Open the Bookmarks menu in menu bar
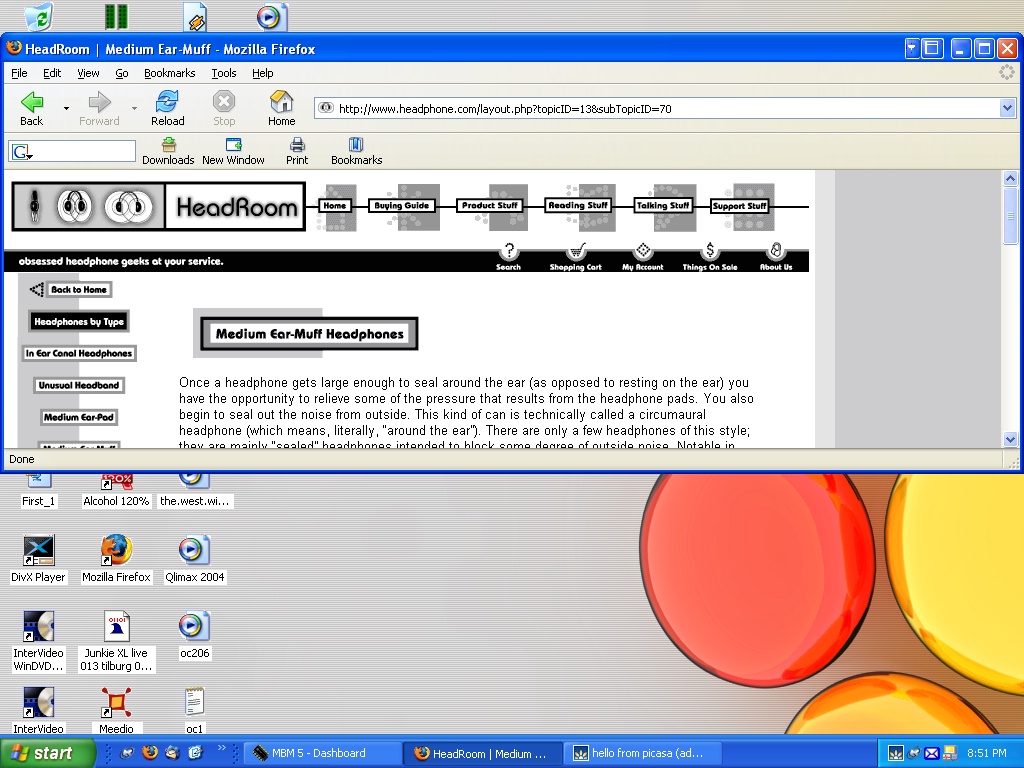 pyautogui.click(x=170, y=73)
